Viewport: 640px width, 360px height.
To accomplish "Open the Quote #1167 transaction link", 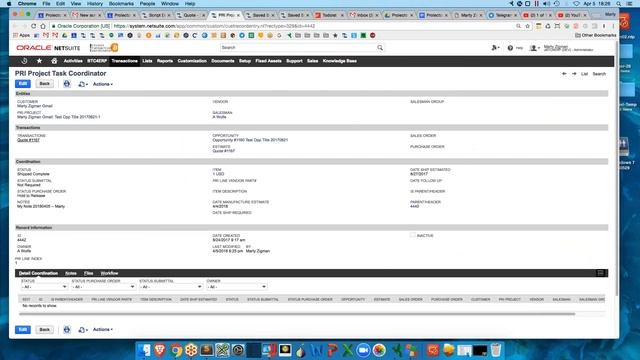I will coord(28,140).
